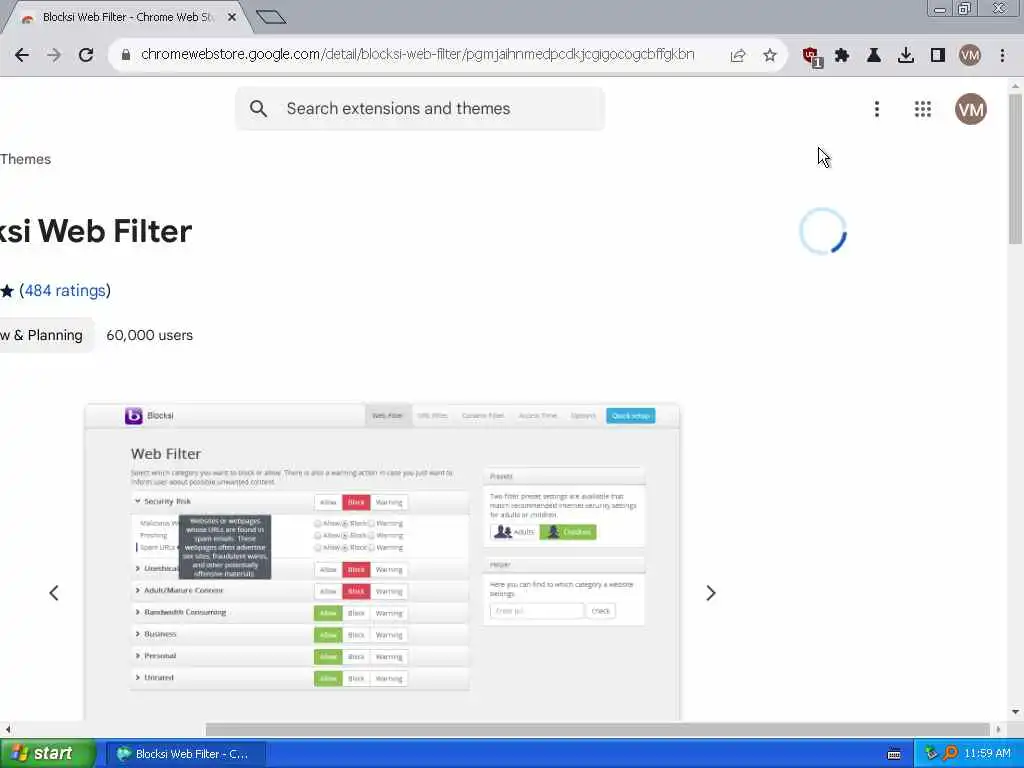Close the Blocksi Web Filter tab
The image size is (1024, 768).
(232, 18)
